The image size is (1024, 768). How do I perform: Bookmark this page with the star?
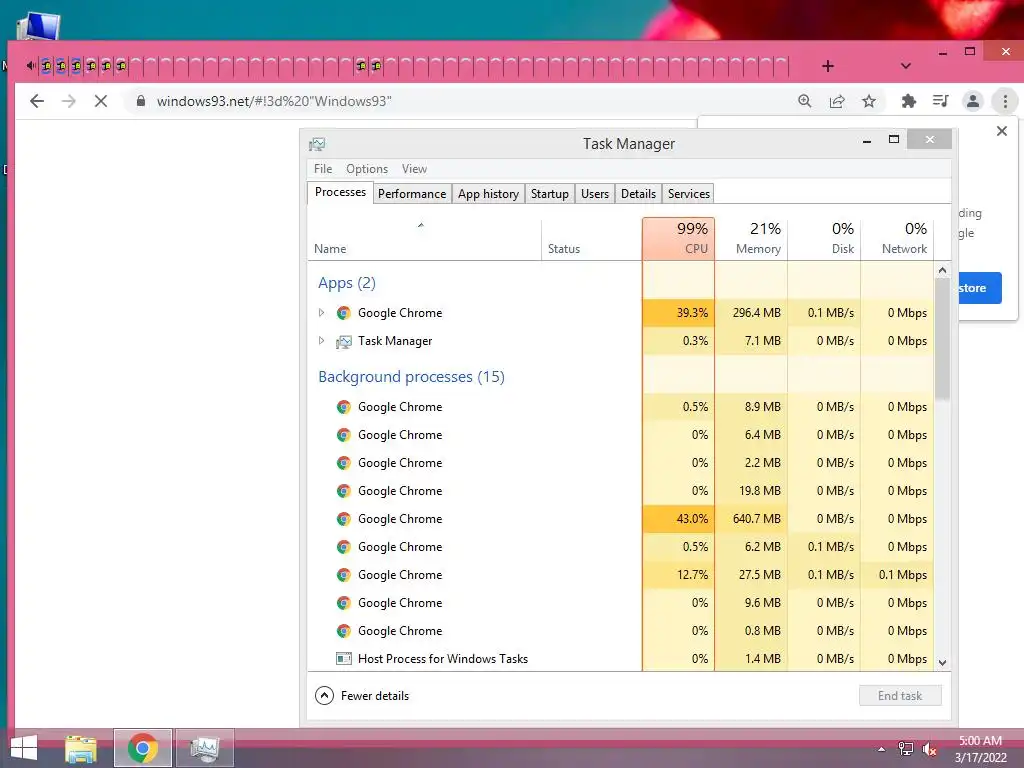pyautogui.click(x=869, y=101)
